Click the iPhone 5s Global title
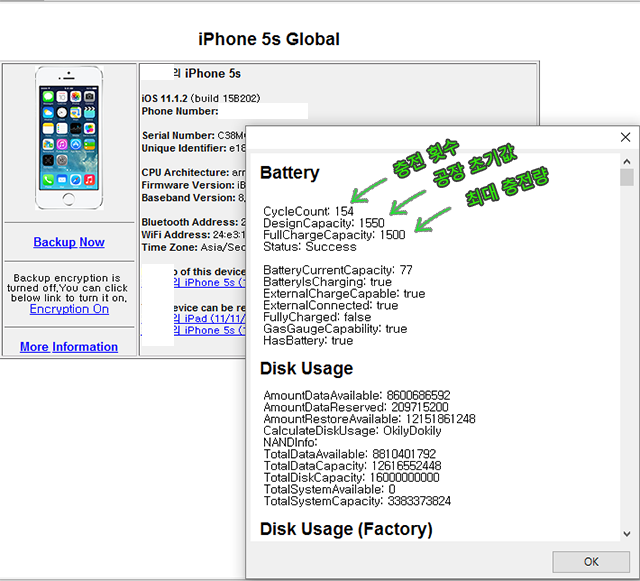 click(x=269, y=39)
